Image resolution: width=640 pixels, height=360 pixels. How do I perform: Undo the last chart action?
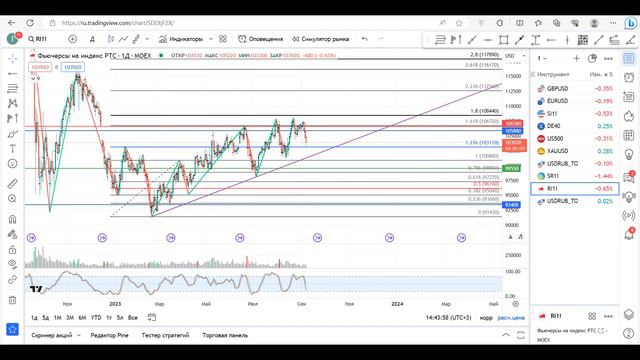click(365, 39)
